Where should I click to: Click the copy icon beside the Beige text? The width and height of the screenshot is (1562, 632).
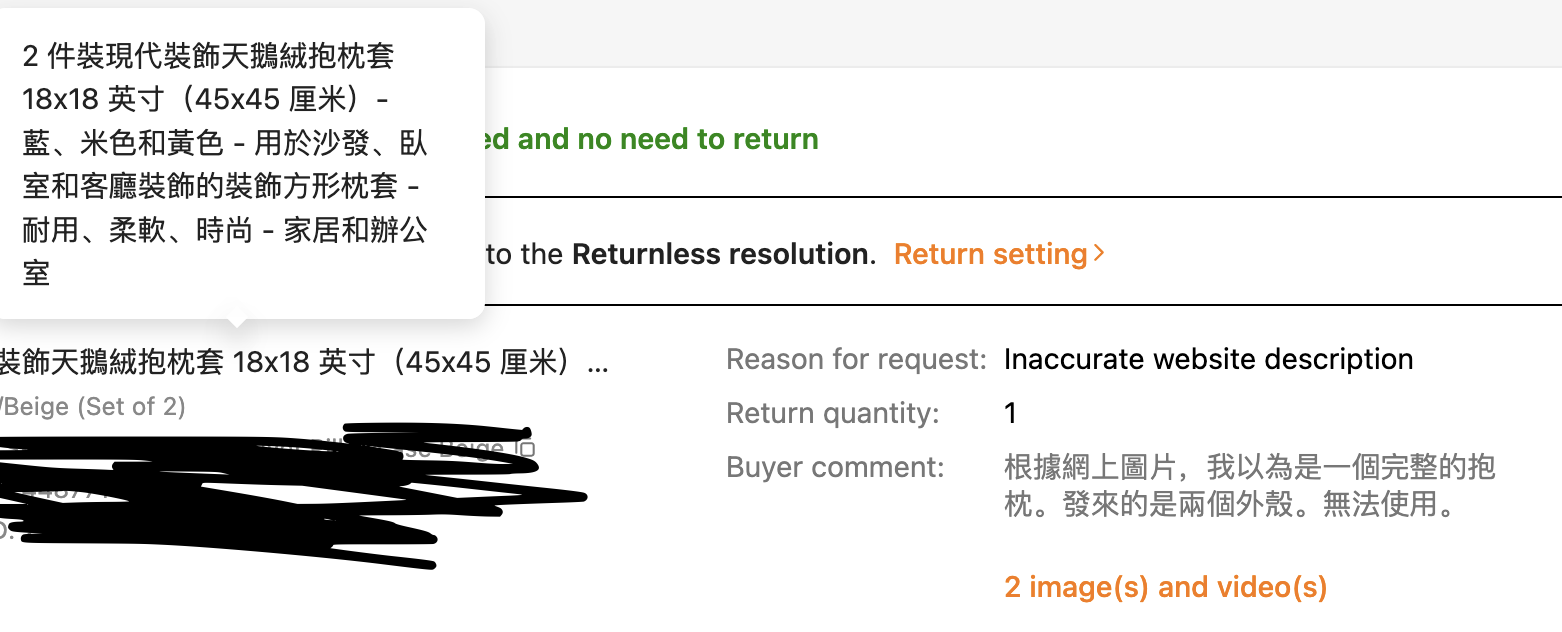pyautogui.click(x=526, y=449)
